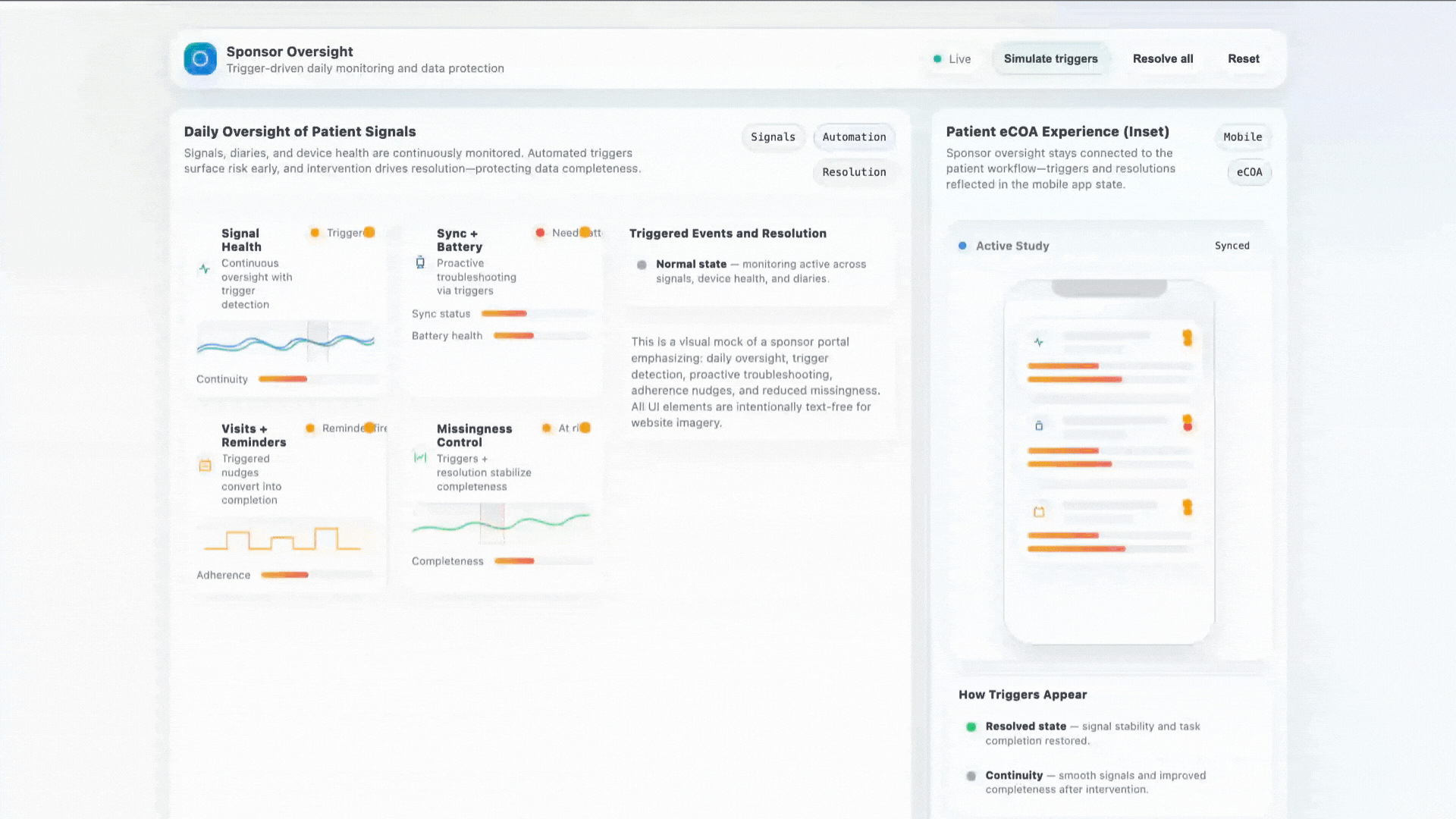Click the chart icon in Missingness Control
The width and height of the screenshot is (1456, 819).
click(420, 457)
